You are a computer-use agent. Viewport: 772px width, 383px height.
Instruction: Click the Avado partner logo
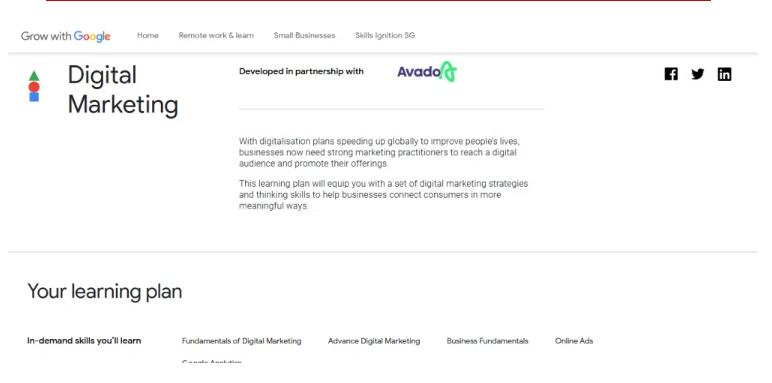tap(427, 71)
